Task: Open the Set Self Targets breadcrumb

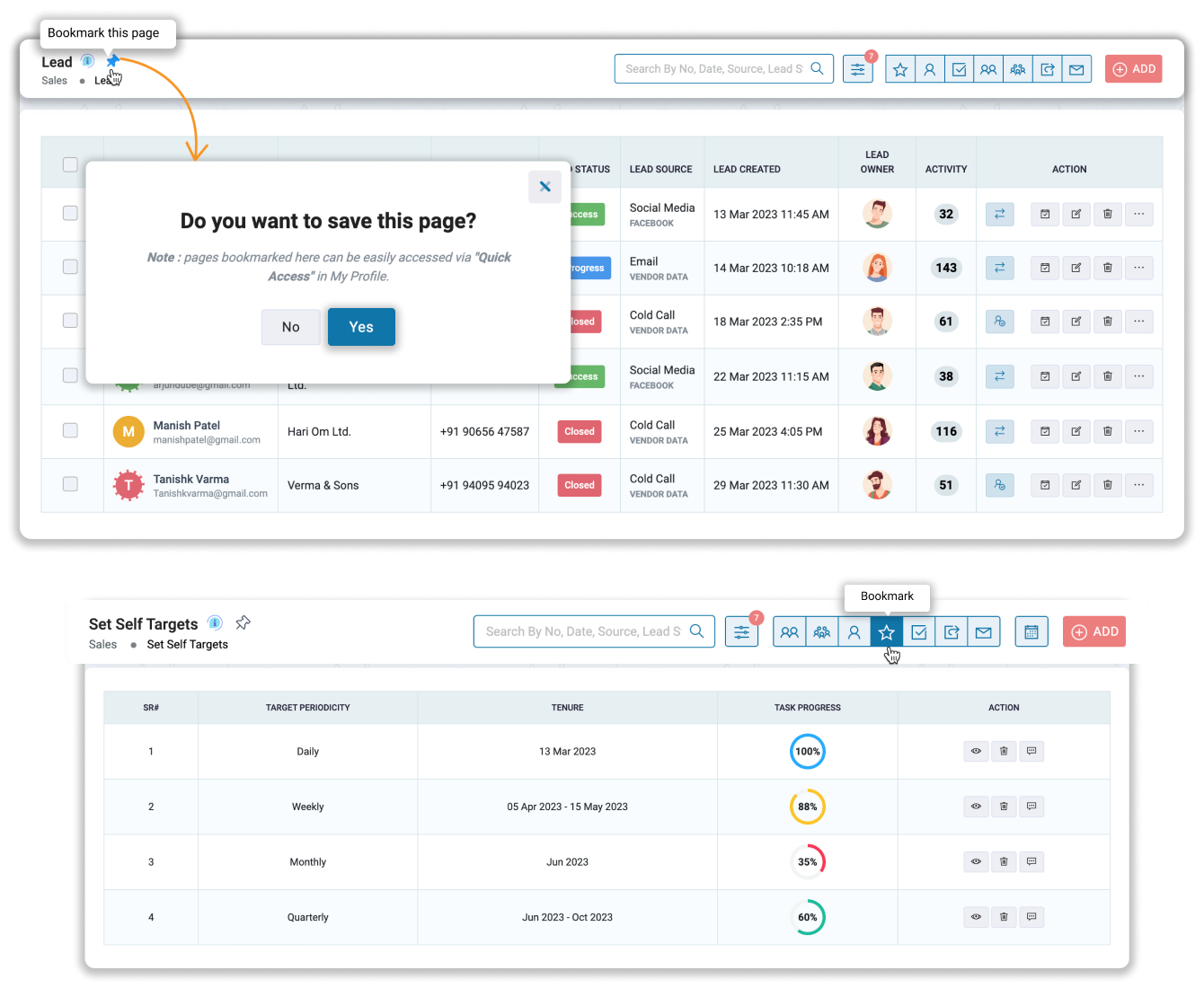Action: pos(187,644)
